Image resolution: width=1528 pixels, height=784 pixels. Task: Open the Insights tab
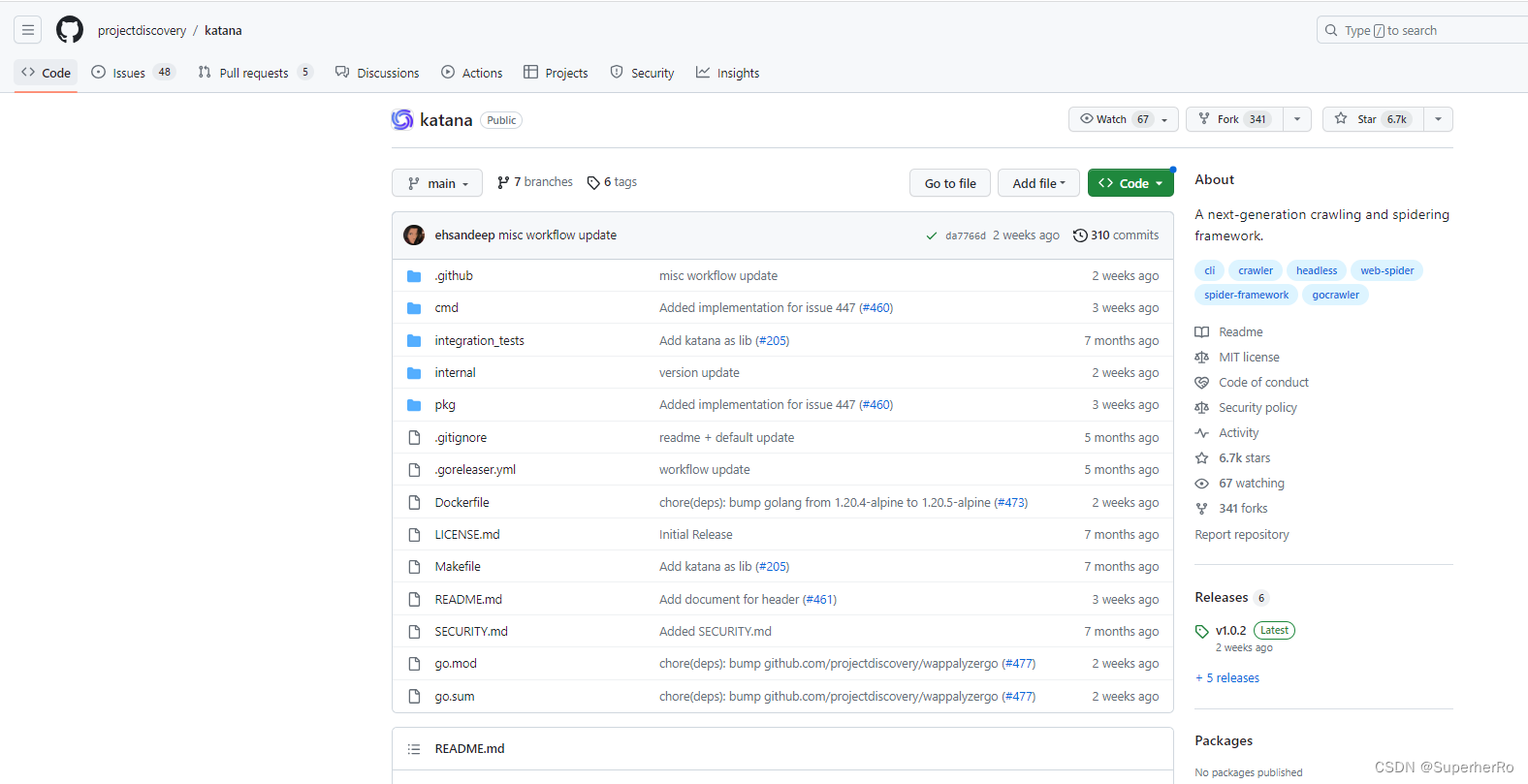[727, 73]
